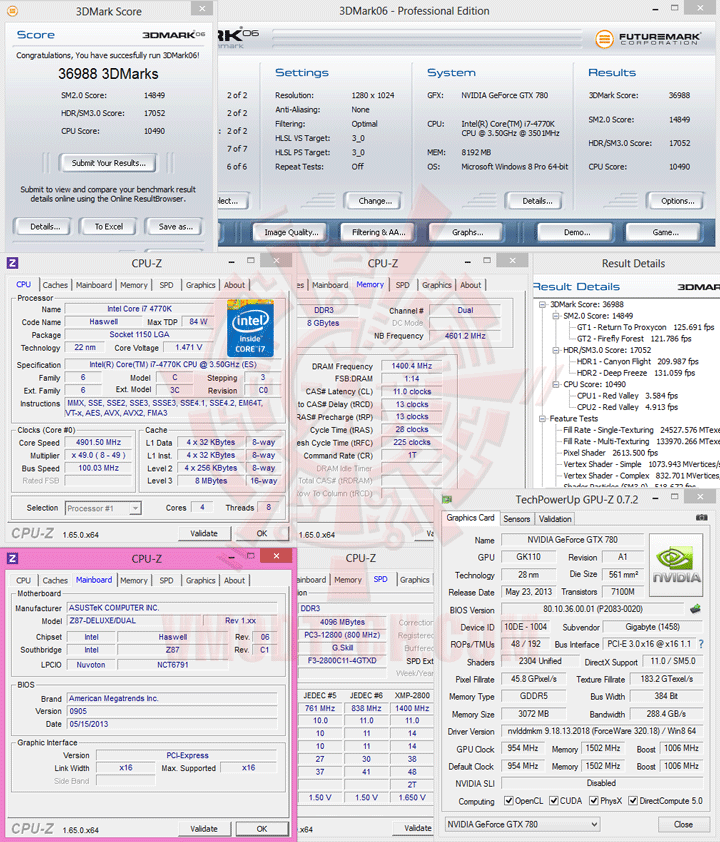Click the 3DMark Score window orange icon

pos(12,11)
